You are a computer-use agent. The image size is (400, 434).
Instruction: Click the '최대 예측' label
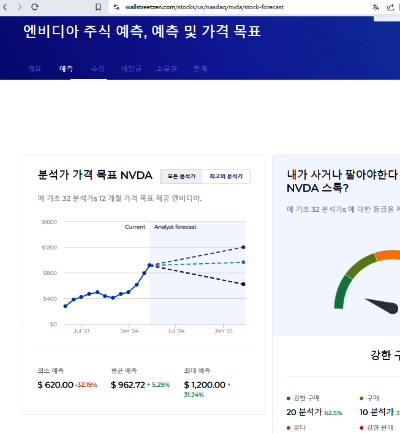pos(197,371)
